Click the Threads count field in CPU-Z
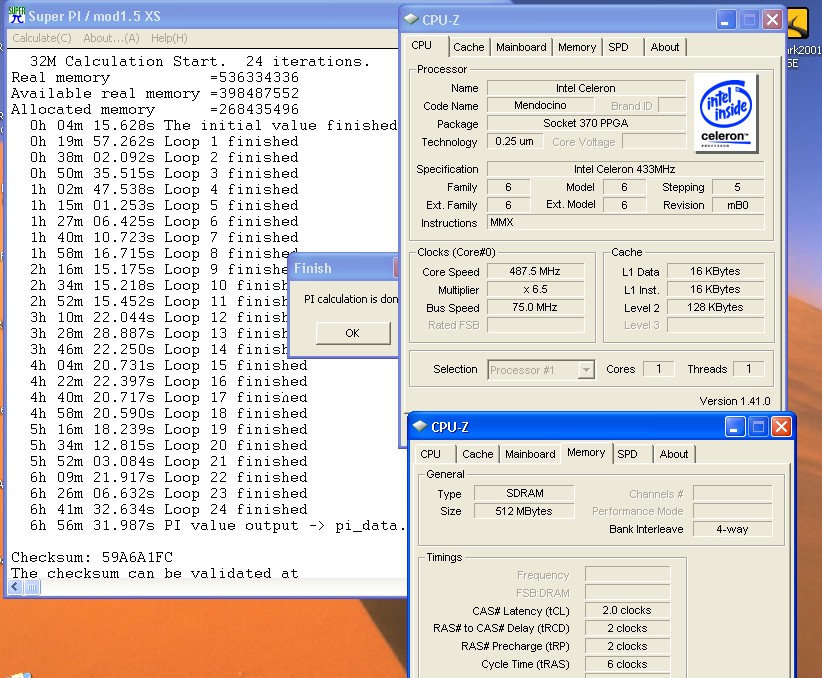Image resolution: width=822 pixels, height=678 pixels. 748,369
